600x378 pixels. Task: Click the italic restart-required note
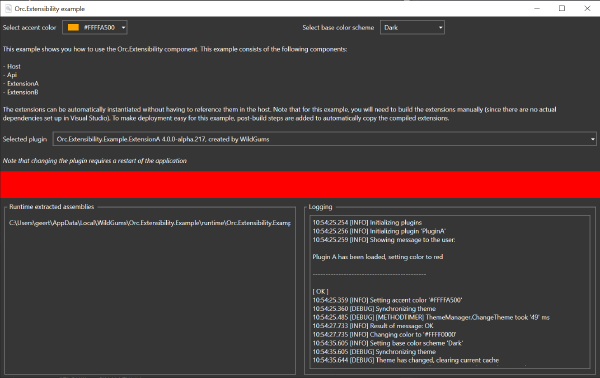95,161
